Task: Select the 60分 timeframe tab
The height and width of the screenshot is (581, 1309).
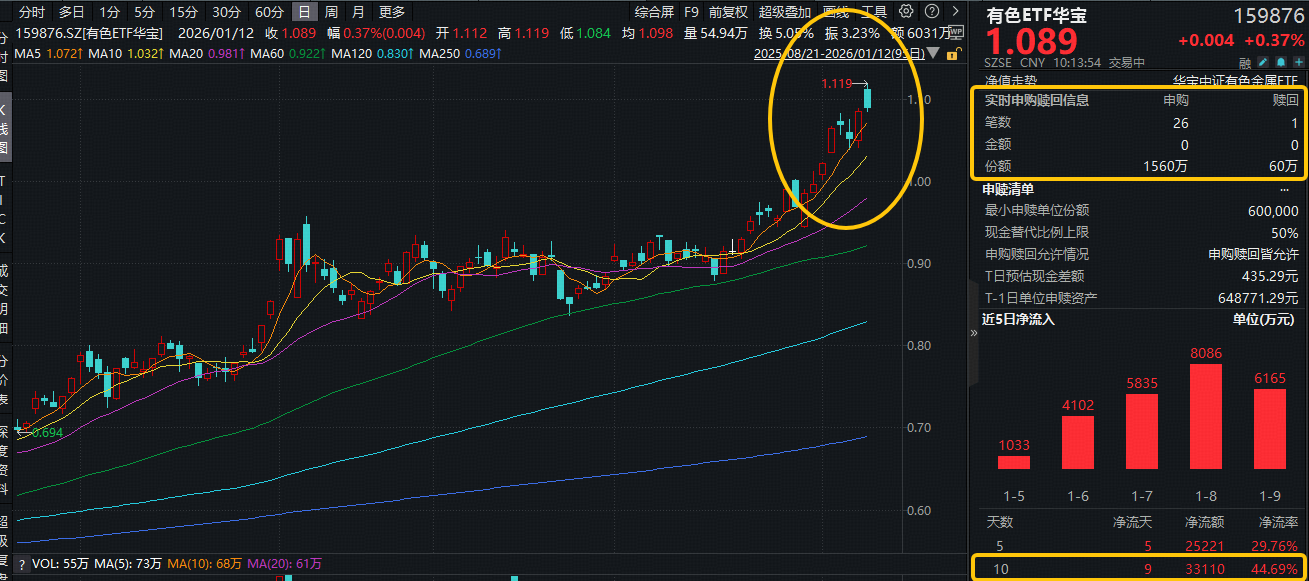Action: coord(269,12)
